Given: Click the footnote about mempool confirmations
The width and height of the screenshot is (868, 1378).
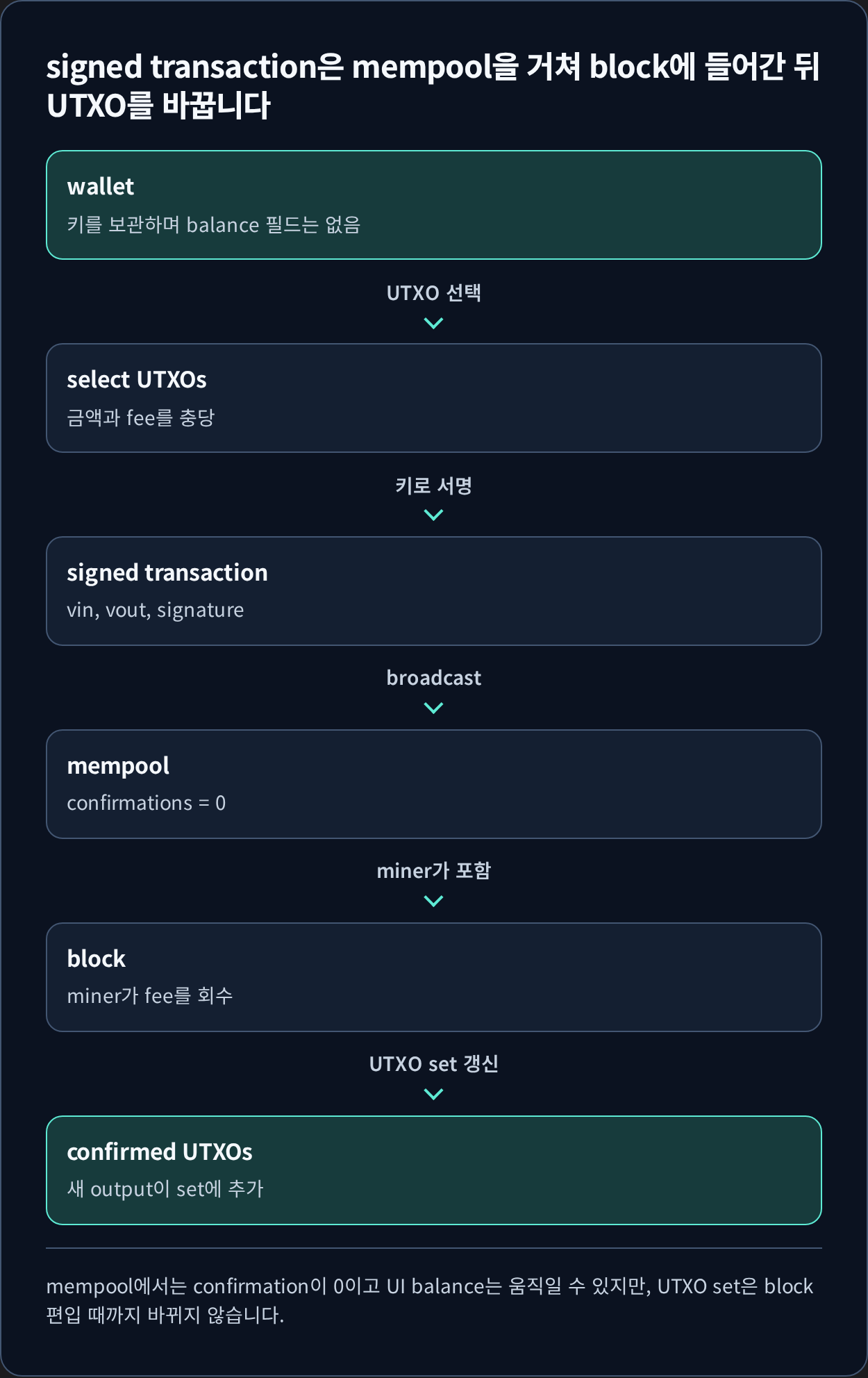Looking at the screenshot, I should tap(429, 1300).
